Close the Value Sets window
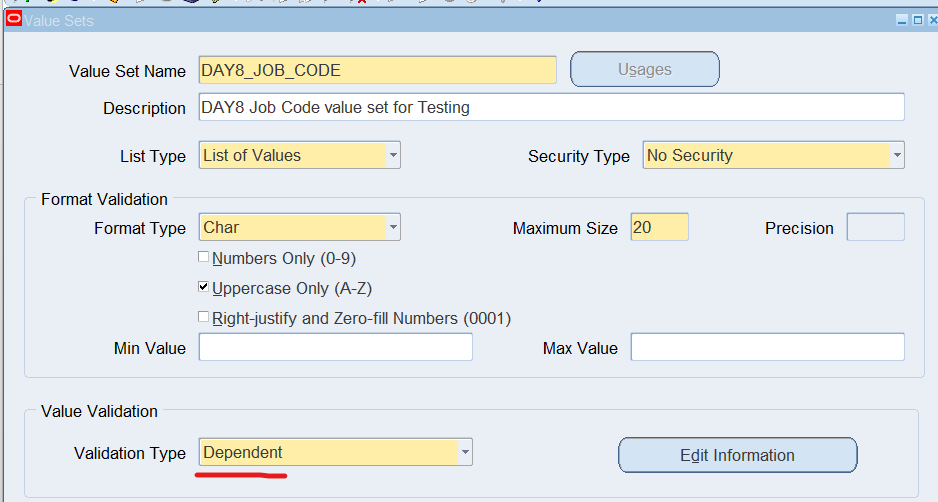This screenshot has height=502, width=938. pos(933,21)
